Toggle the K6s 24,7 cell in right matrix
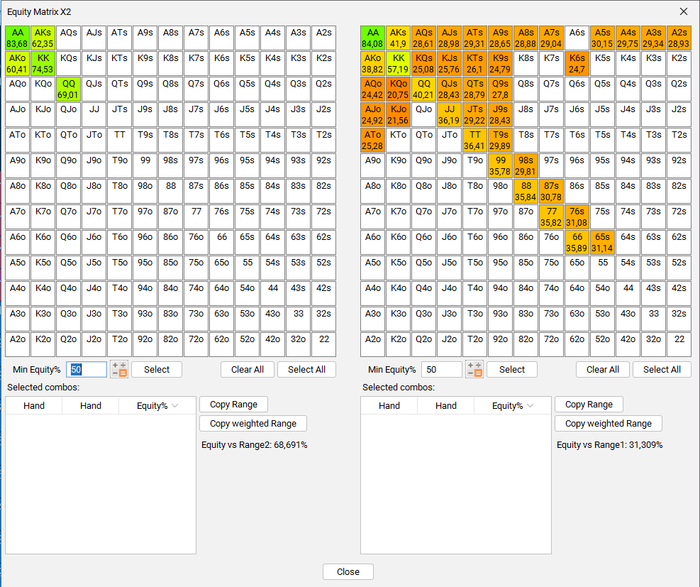Screen dimensions: 700x587 577,63
